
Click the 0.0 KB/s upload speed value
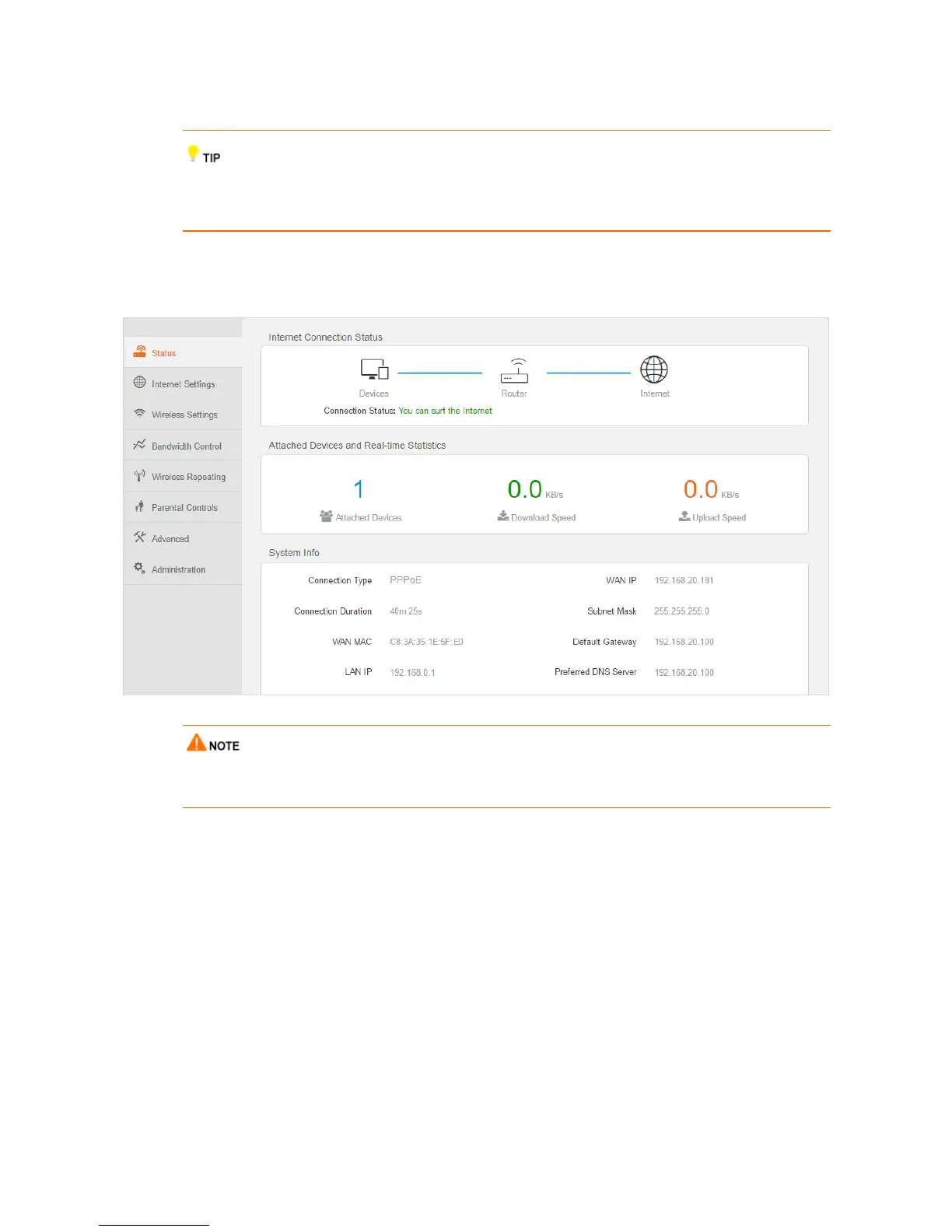(x=711, y=489)
